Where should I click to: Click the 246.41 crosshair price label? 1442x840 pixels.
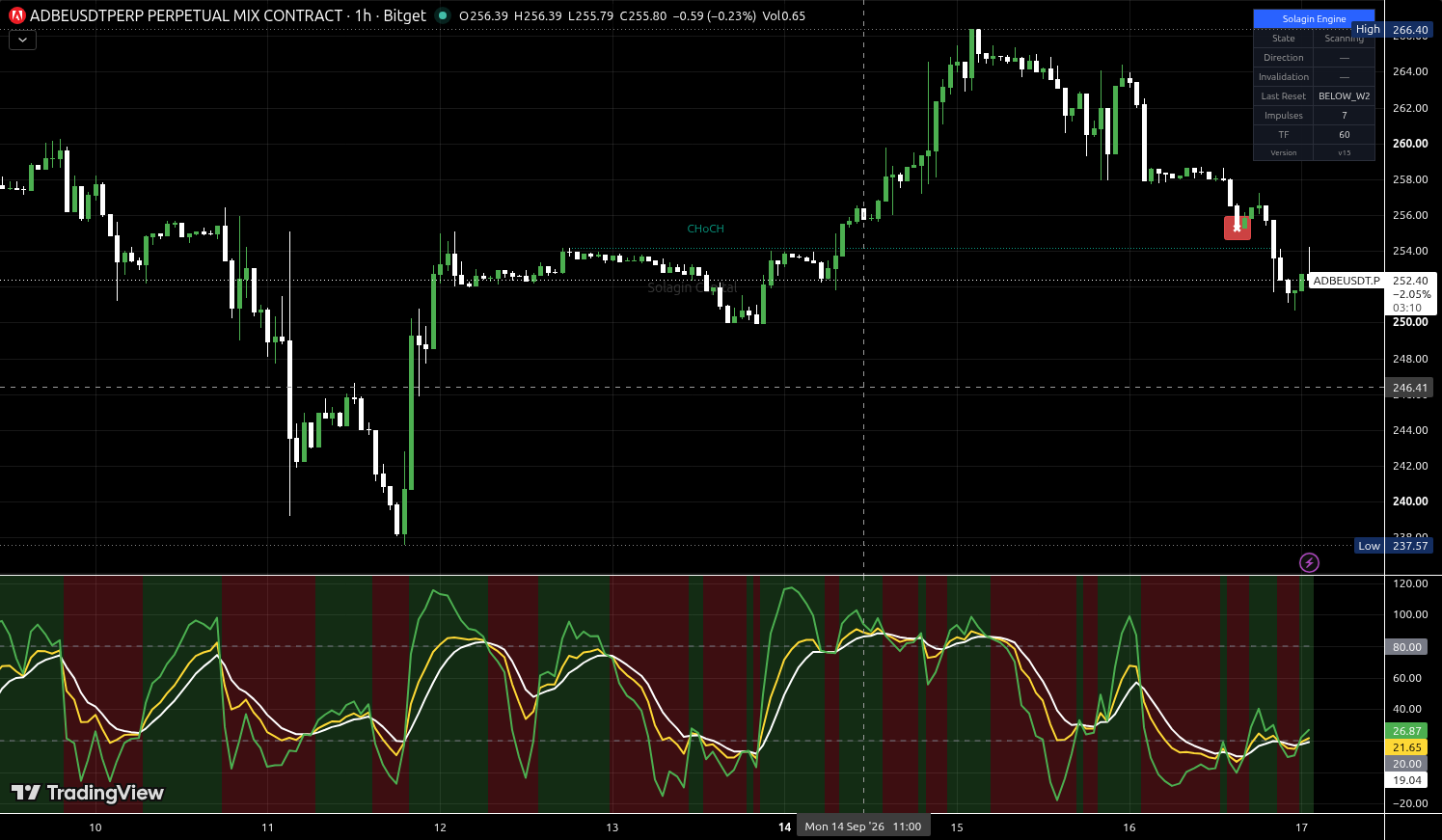pos(1410,388)
